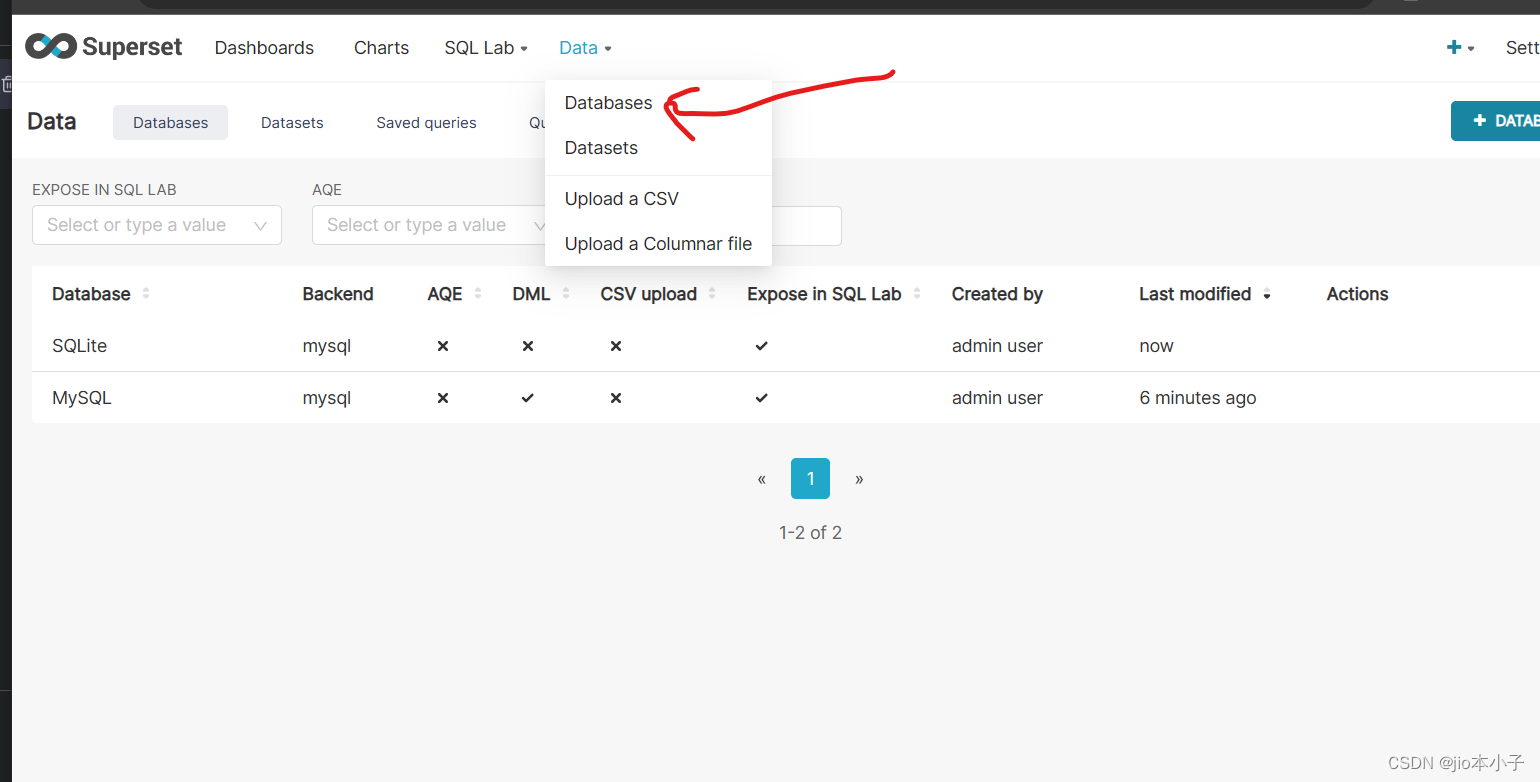Click CSV upload cross in SQLite row
The image size is (1540, 782).
point(616,346)
